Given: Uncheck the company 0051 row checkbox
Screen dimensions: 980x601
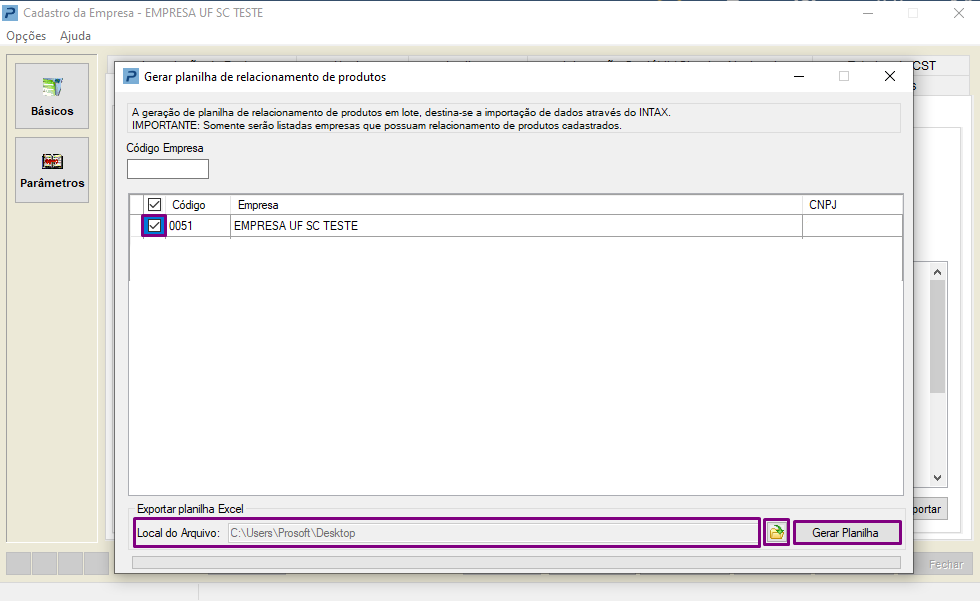Looking at the screenshot, I should [154, 226].
